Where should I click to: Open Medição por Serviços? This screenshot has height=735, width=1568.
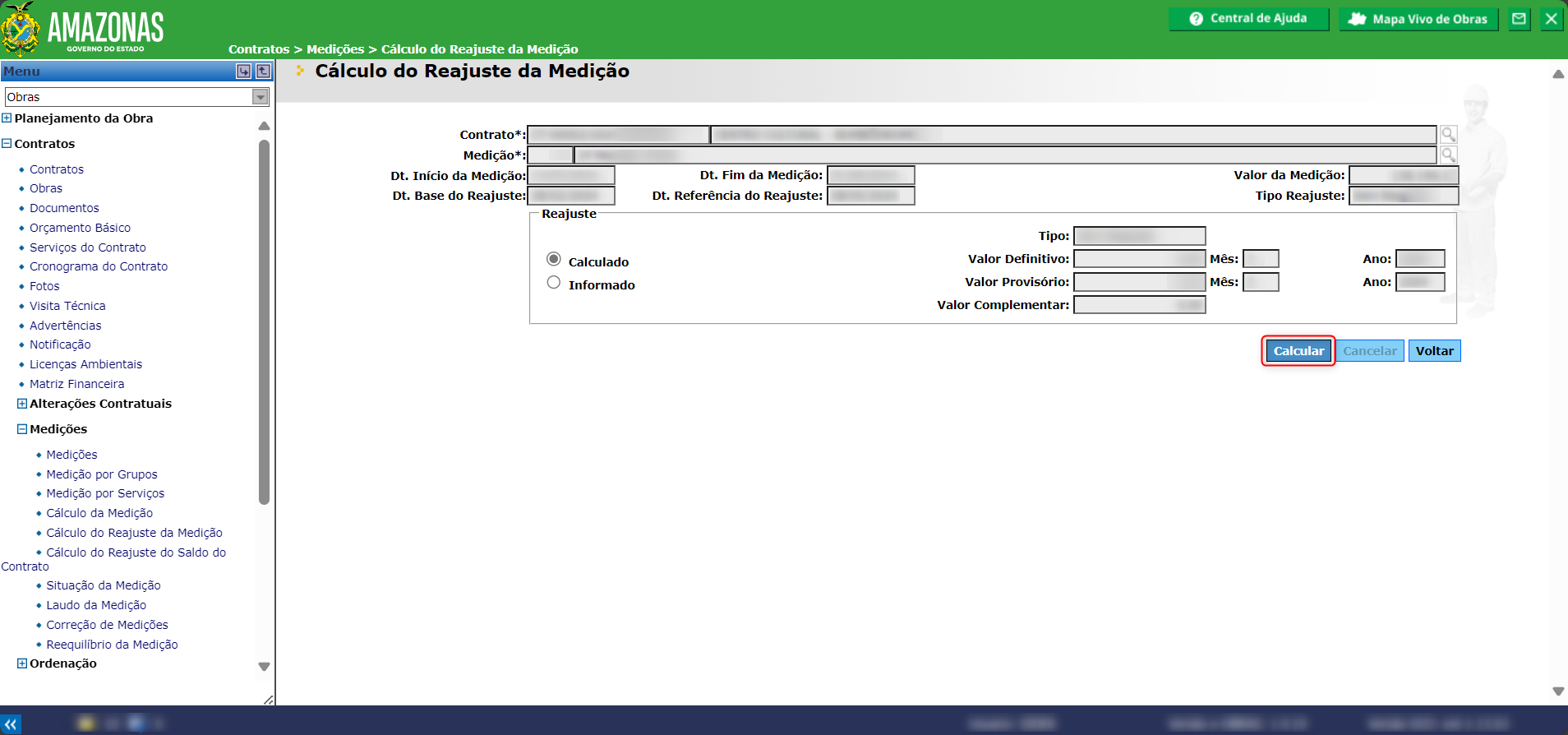pos(105,493)
